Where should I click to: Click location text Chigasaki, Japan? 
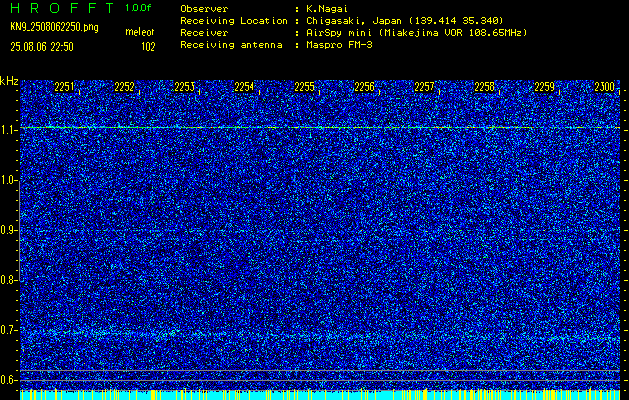356,21
